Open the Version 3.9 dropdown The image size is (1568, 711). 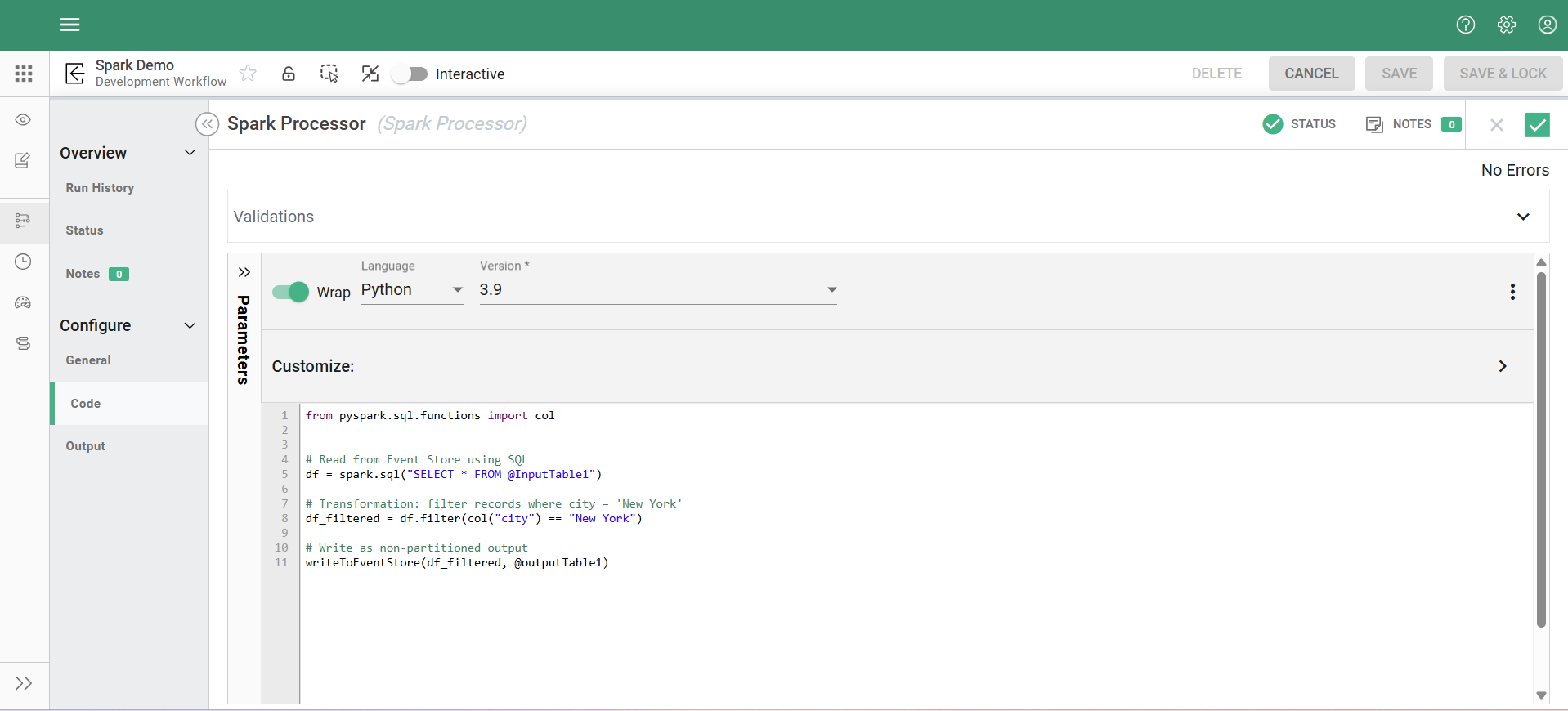pos(657,290)
